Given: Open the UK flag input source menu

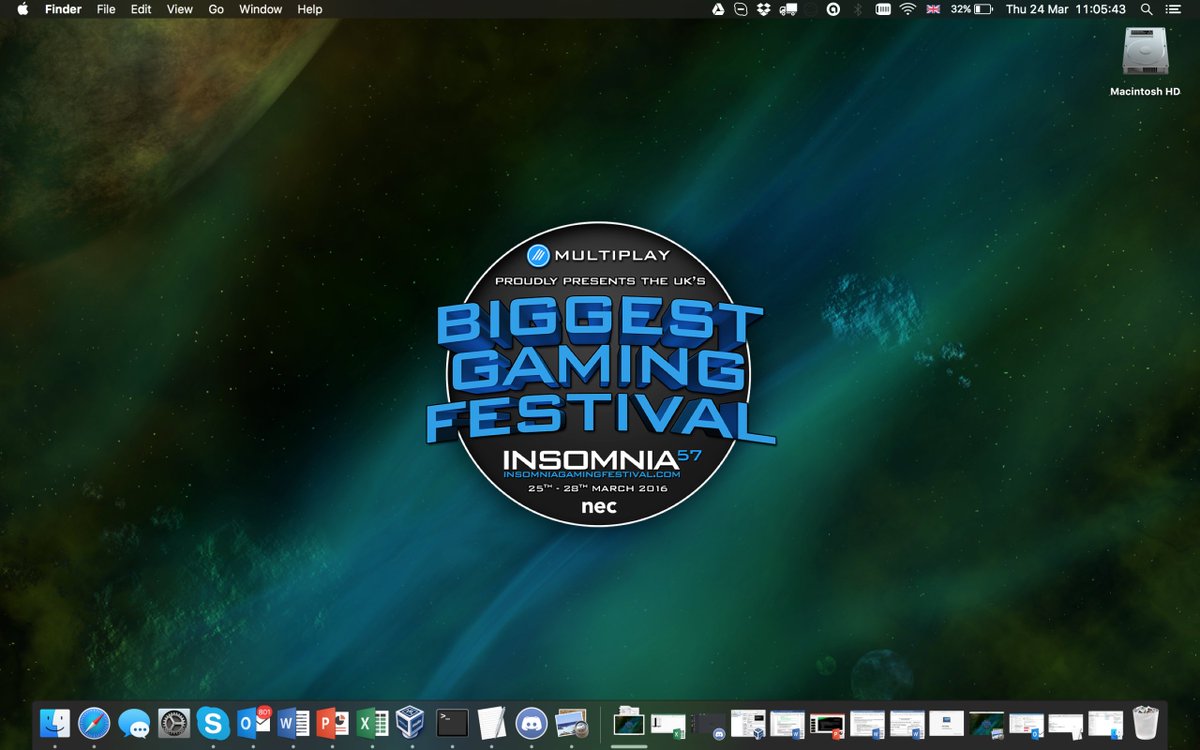Looking at the screenshot, I should coord(933,9).
